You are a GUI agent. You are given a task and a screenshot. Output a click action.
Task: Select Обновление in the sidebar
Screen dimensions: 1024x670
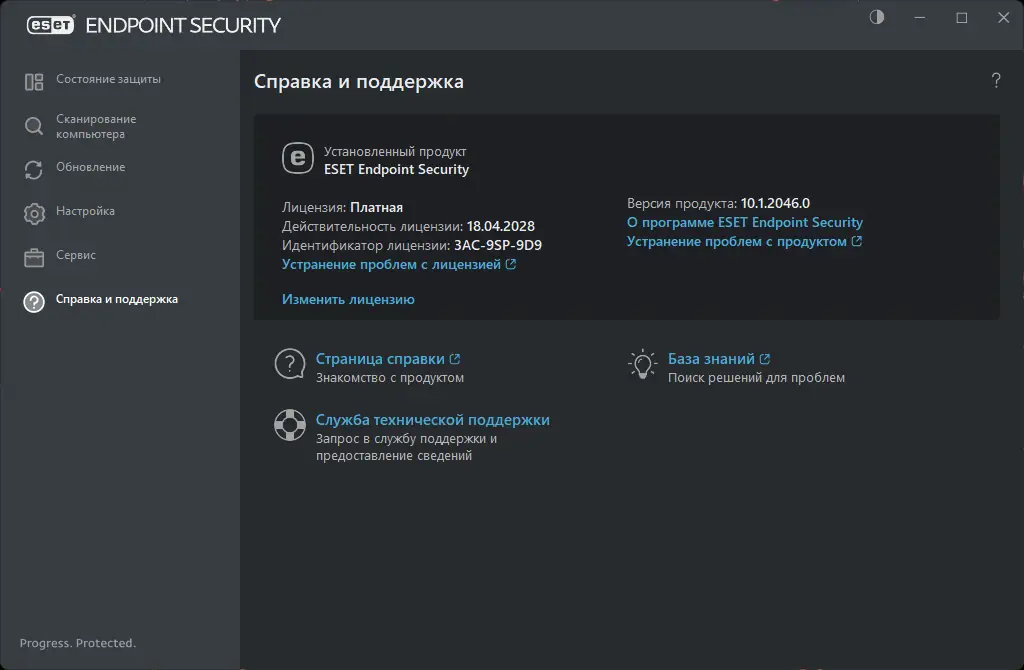[x=90, y=167]
